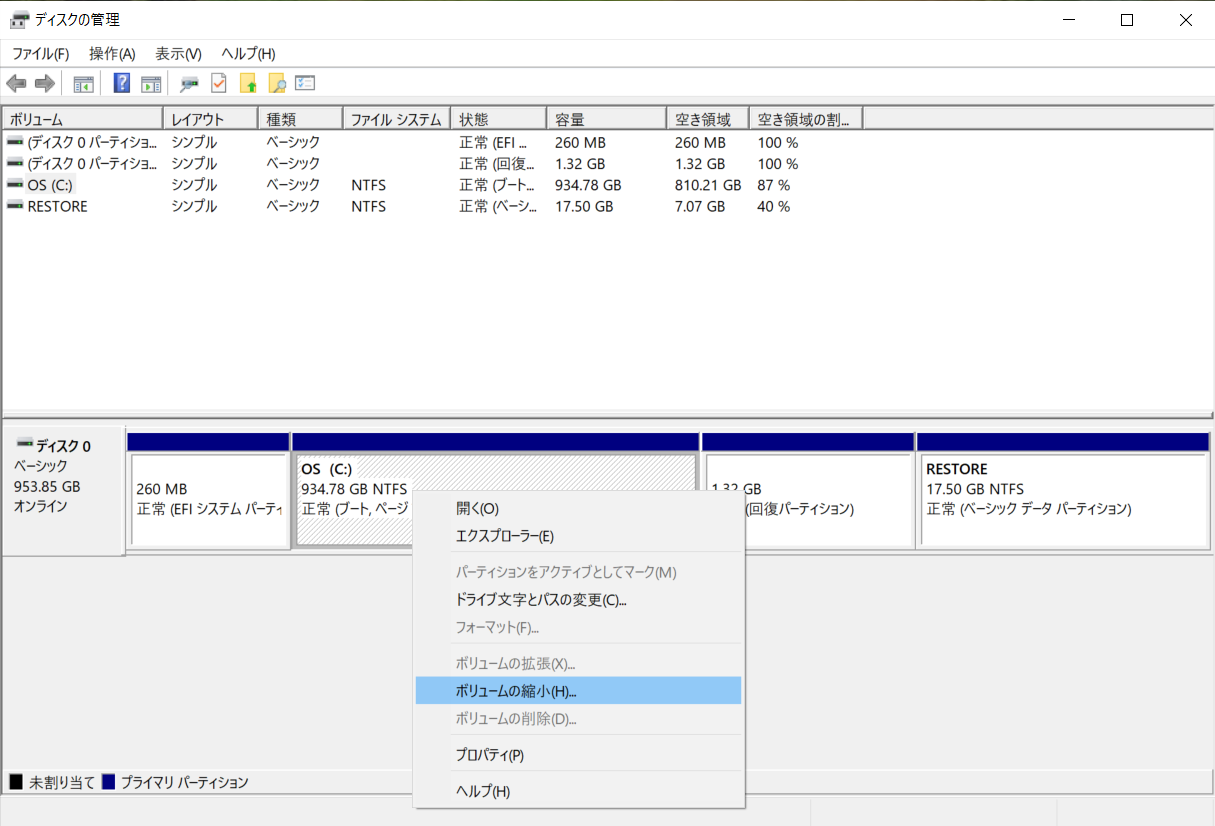Select the RESTORE row name in volume list
Screen dimensions: 1215x826
[x=57, y=206]
